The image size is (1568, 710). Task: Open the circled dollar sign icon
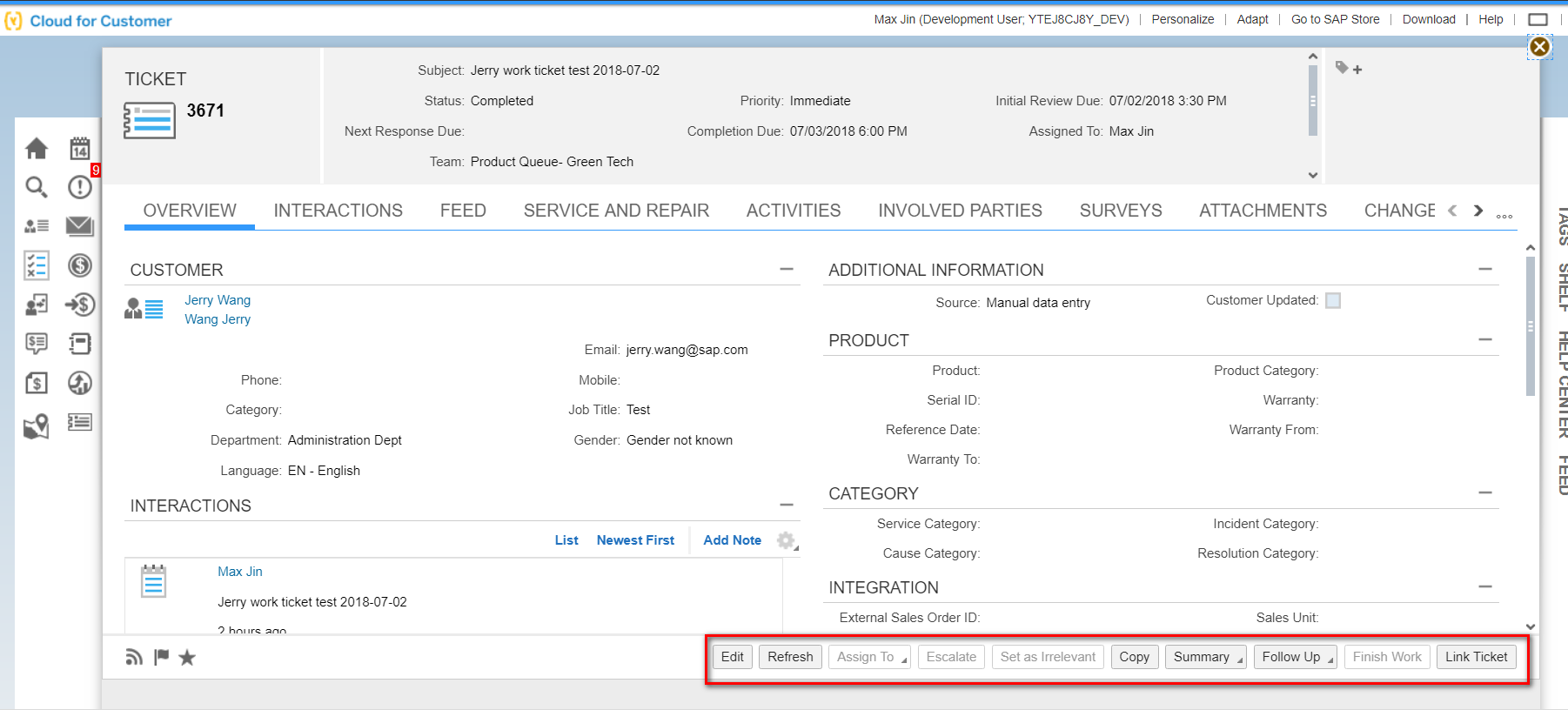80,265
